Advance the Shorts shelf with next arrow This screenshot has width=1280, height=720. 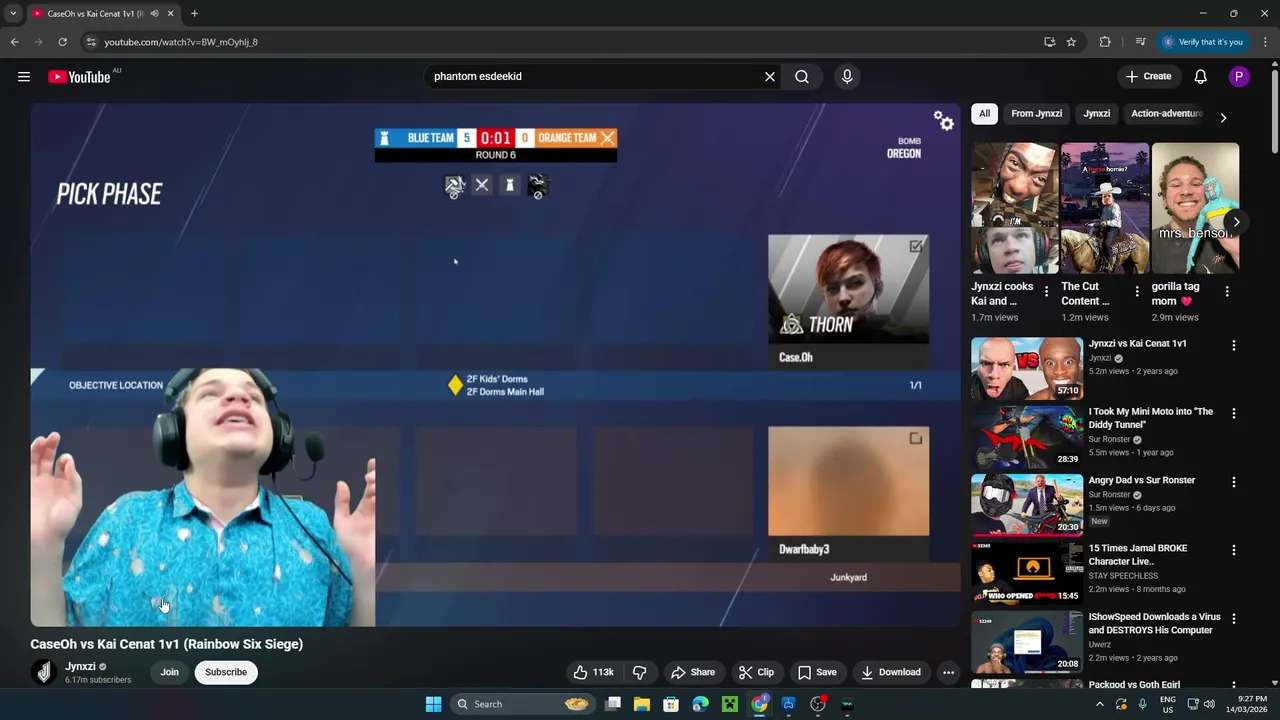(1236, 222)
